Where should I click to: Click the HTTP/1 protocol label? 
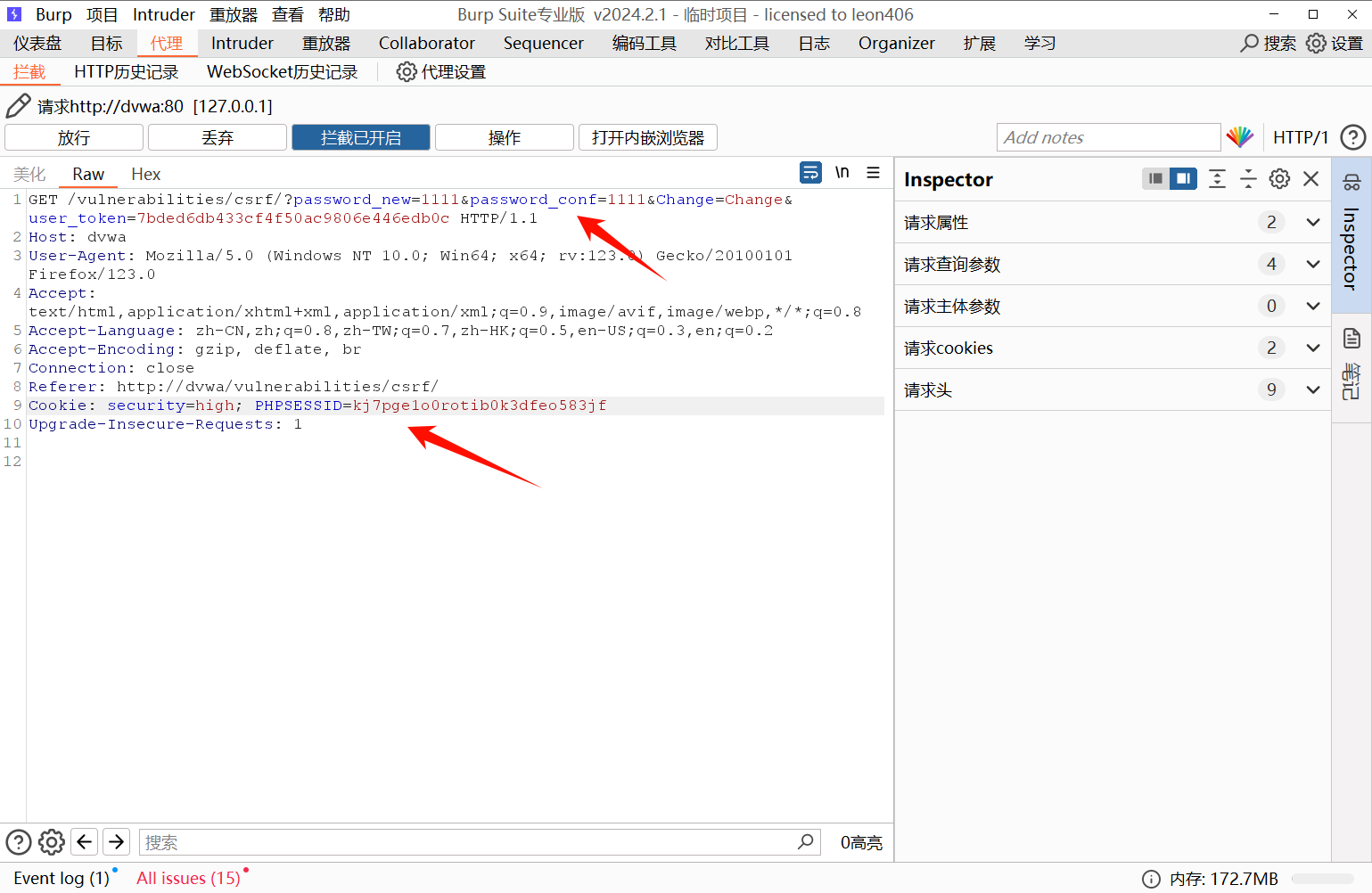point(1300,137)
